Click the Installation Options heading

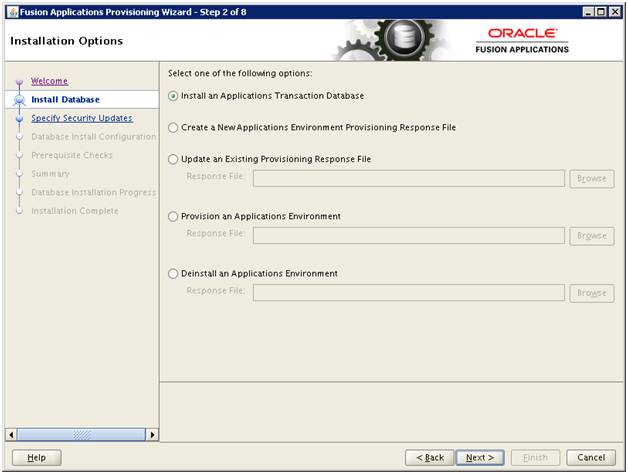point(66,41)
